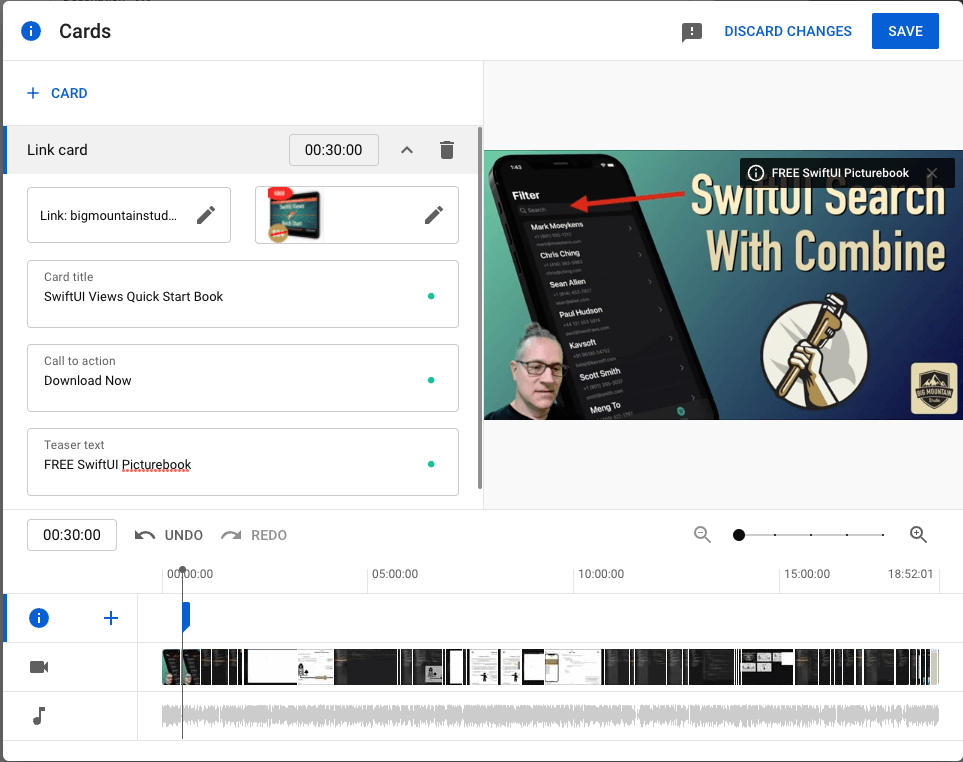Zoom out the timeline
This screenshot has width=963, height=762.
tap(703, 535)
